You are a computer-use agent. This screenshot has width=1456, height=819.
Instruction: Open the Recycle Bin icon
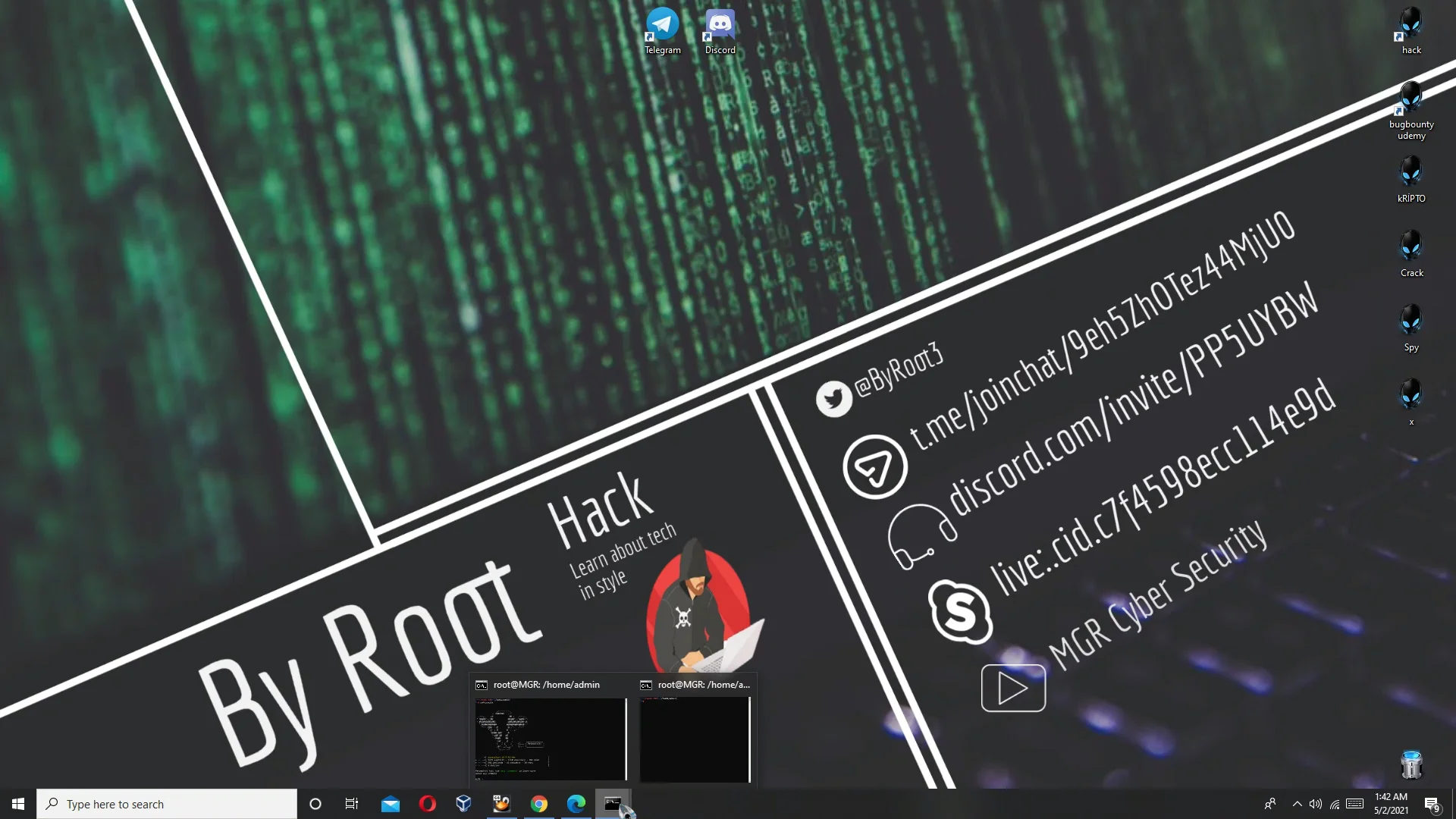tap(1411, 764)
